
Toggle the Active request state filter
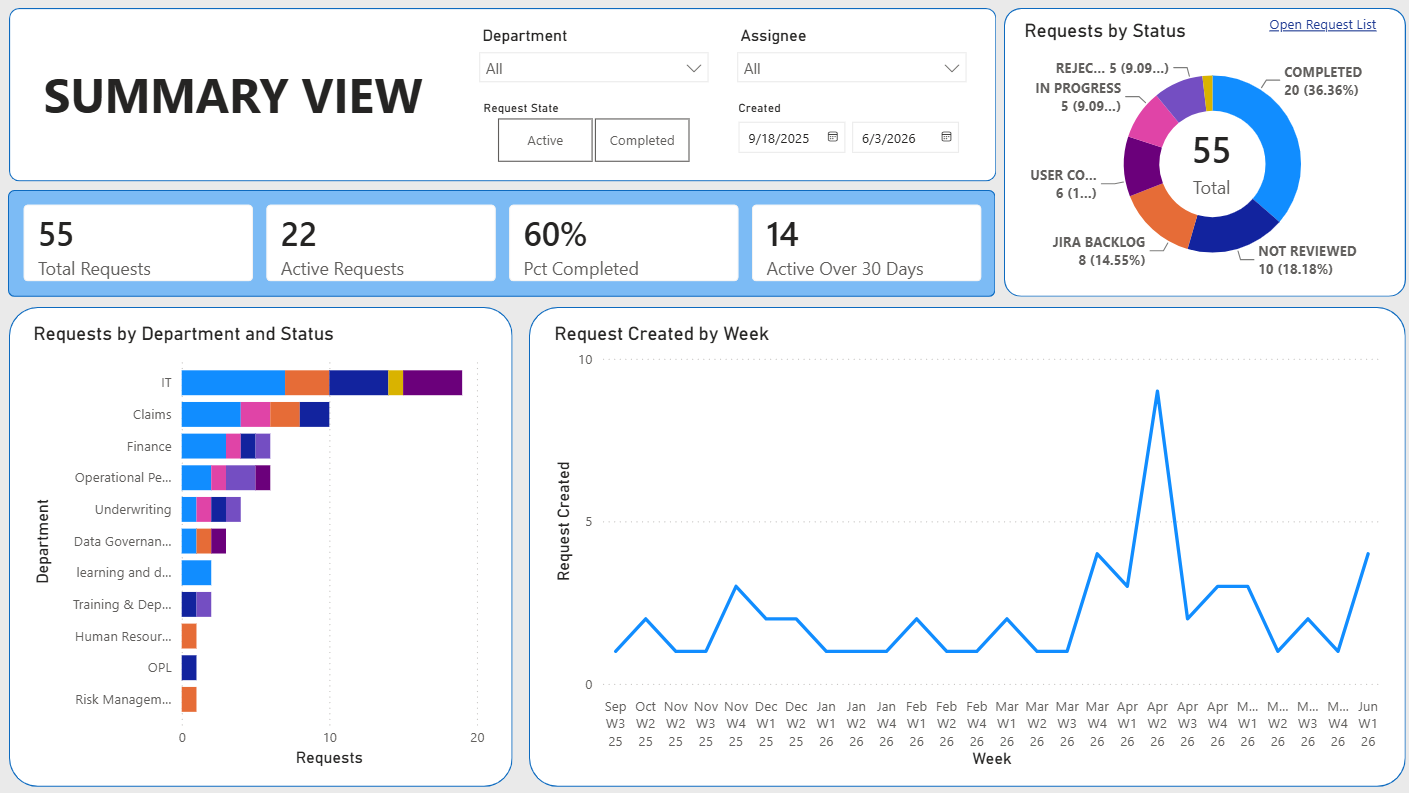pos(545,140)
